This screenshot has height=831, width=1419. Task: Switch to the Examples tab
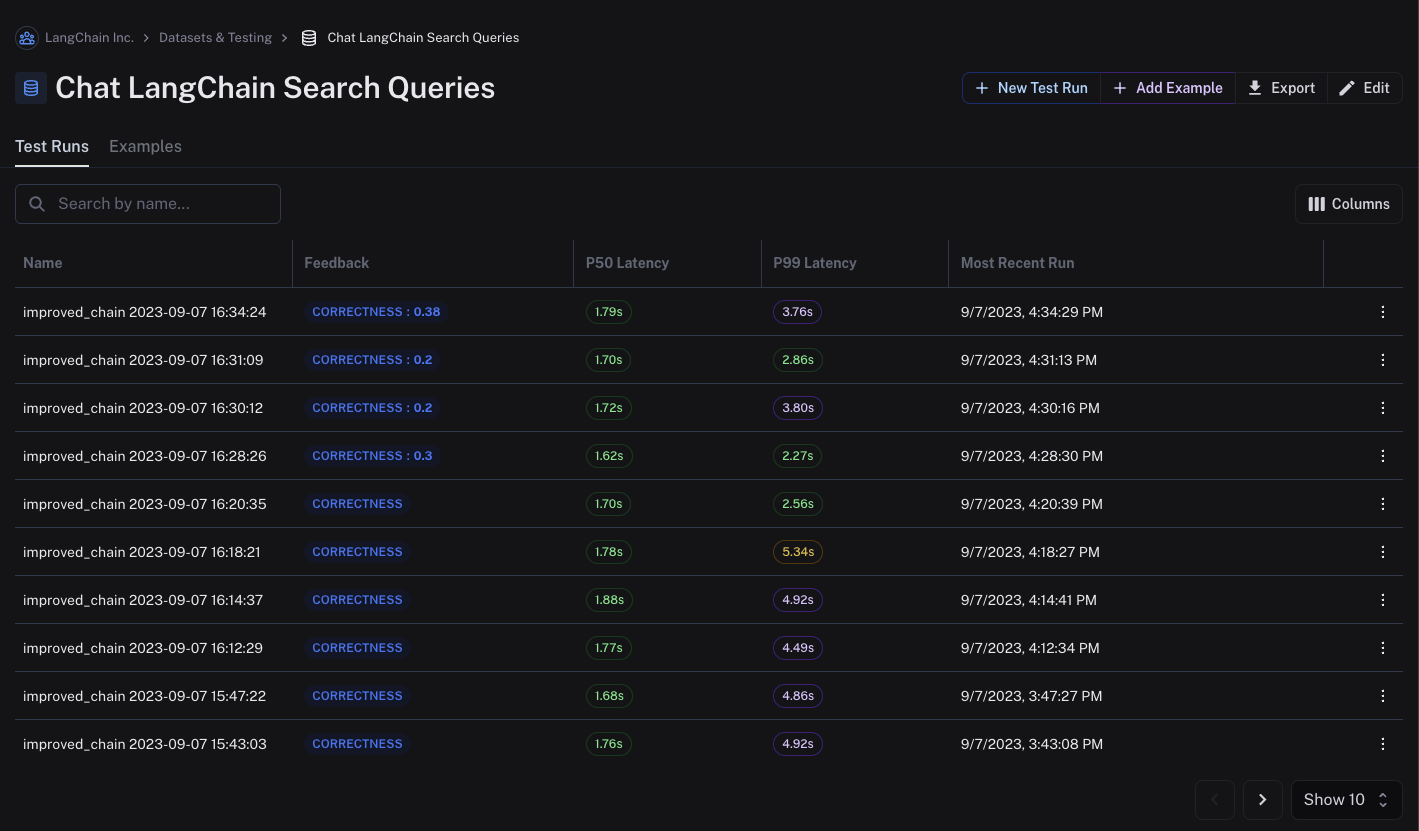[145, 146]
